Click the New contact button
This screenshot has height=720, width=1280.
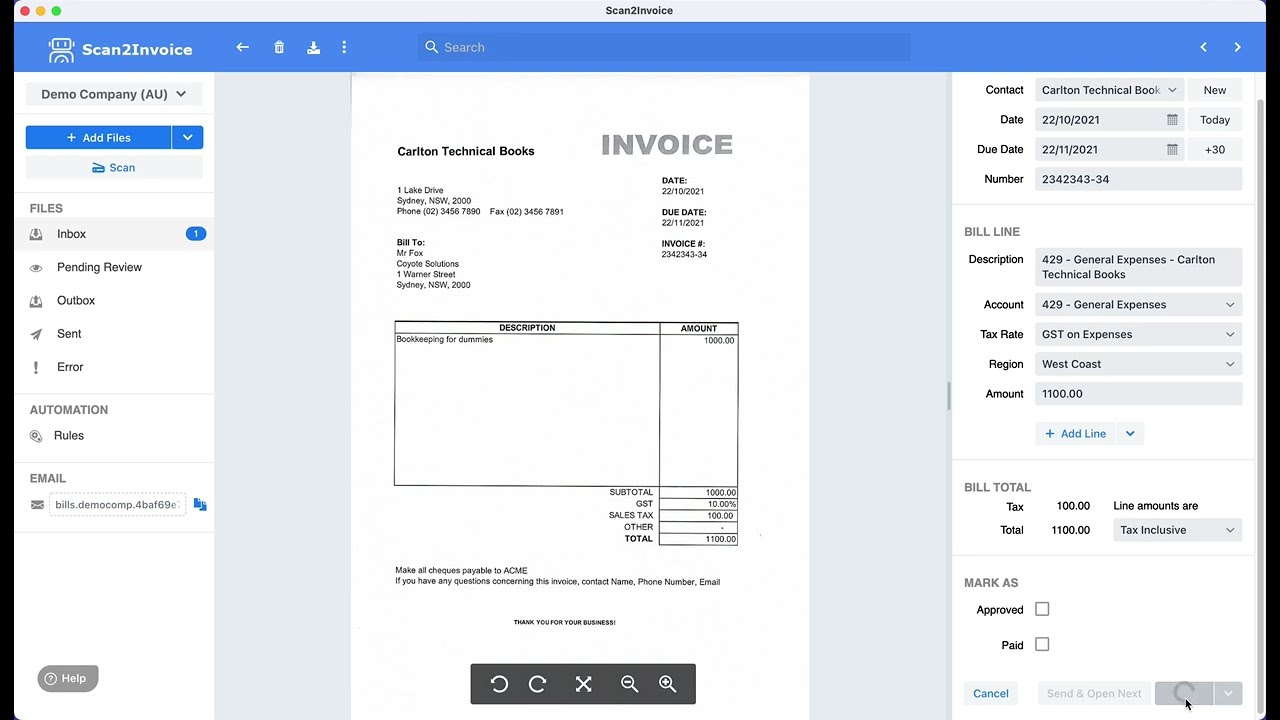pyautogui.click(x=1215, y=90)
